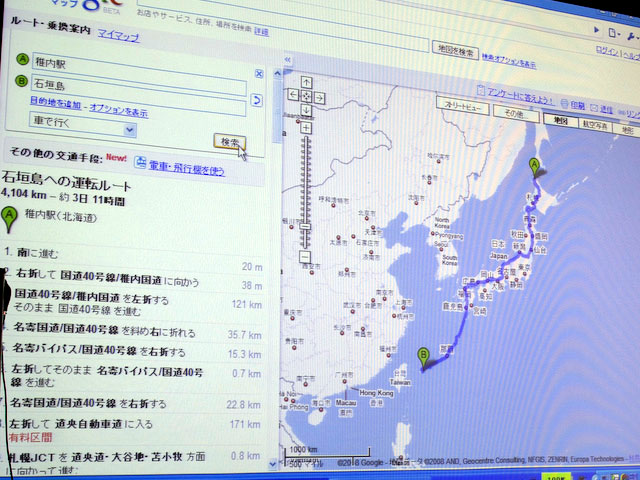This screenshot has width=640, height=480.
Task: Click the 検索 route search button
Action: 229,142
